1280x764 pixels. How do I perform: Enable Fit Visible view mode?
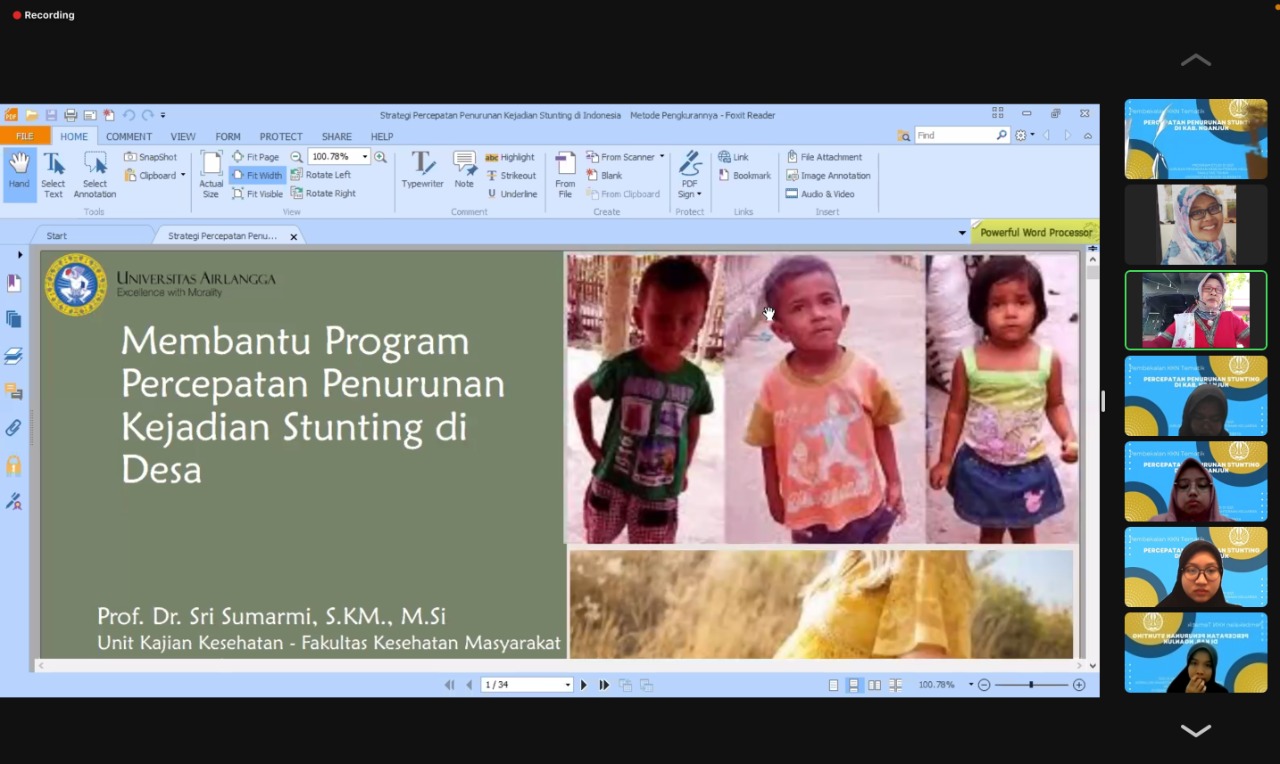pyautogui.click(x=257, y=194)
